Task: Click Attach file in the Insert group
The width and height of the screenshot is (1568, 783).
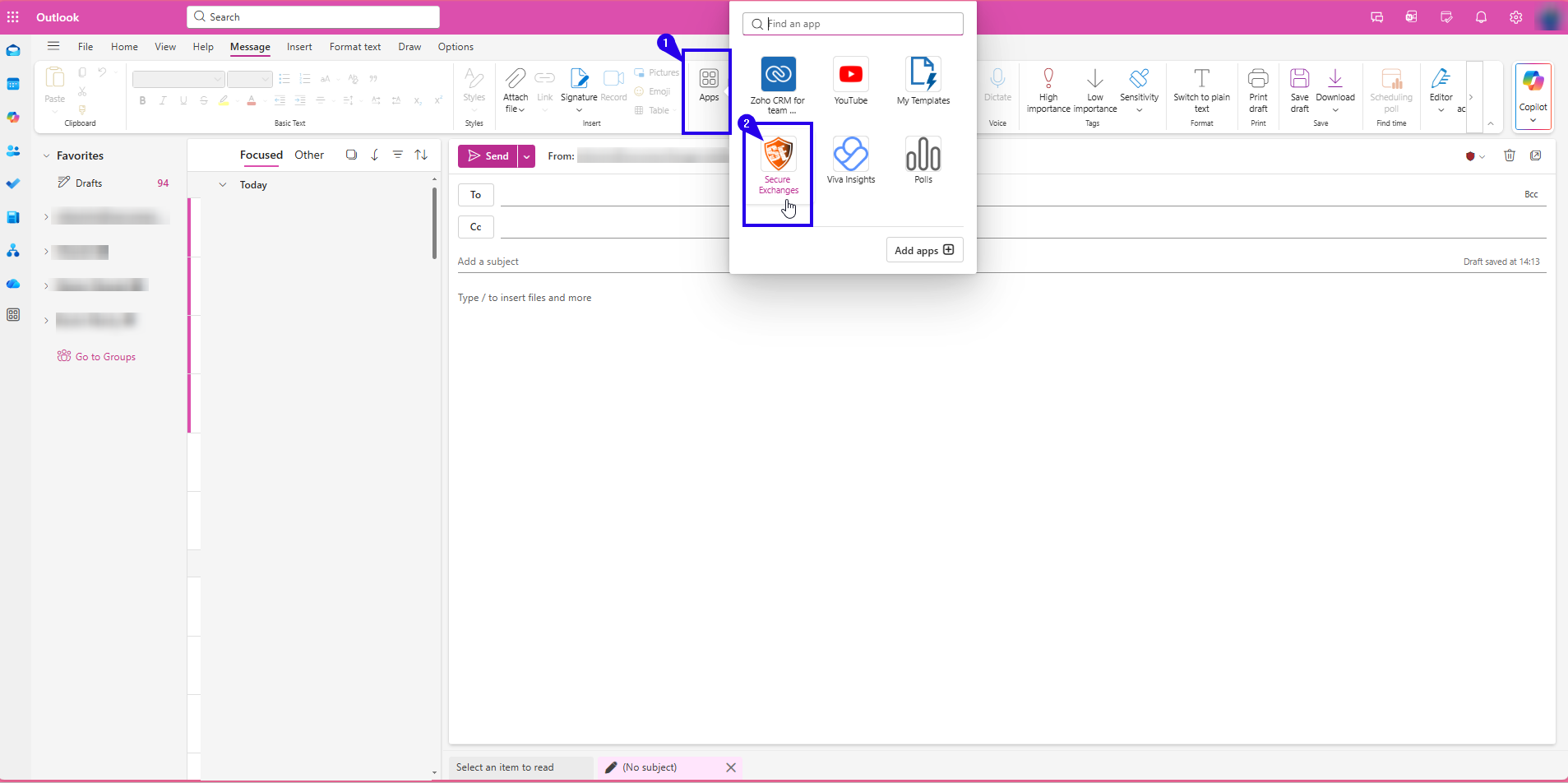Action: coord(516,90)
